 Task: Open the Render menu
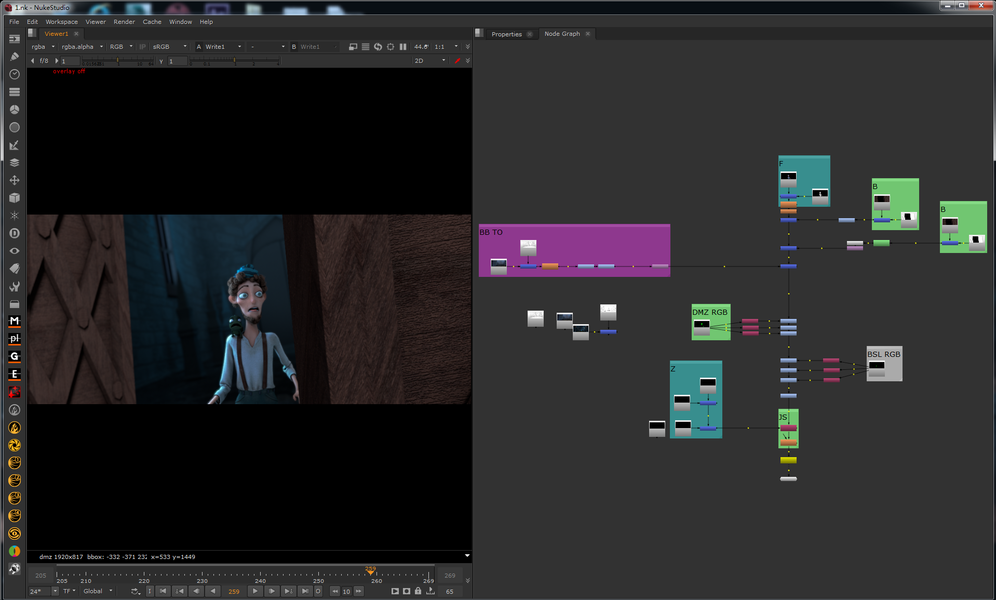click(x=124, y=22)
